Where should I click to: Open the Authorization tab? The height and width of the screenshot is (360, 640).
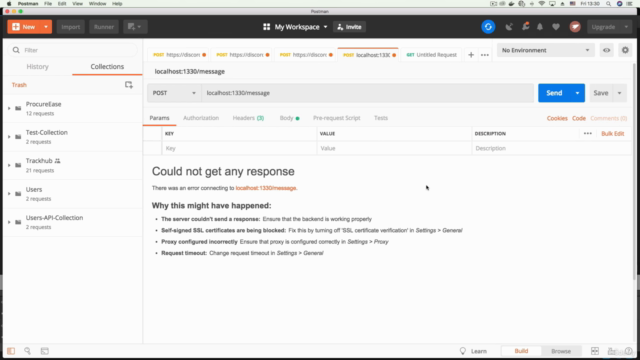[201, 118]
